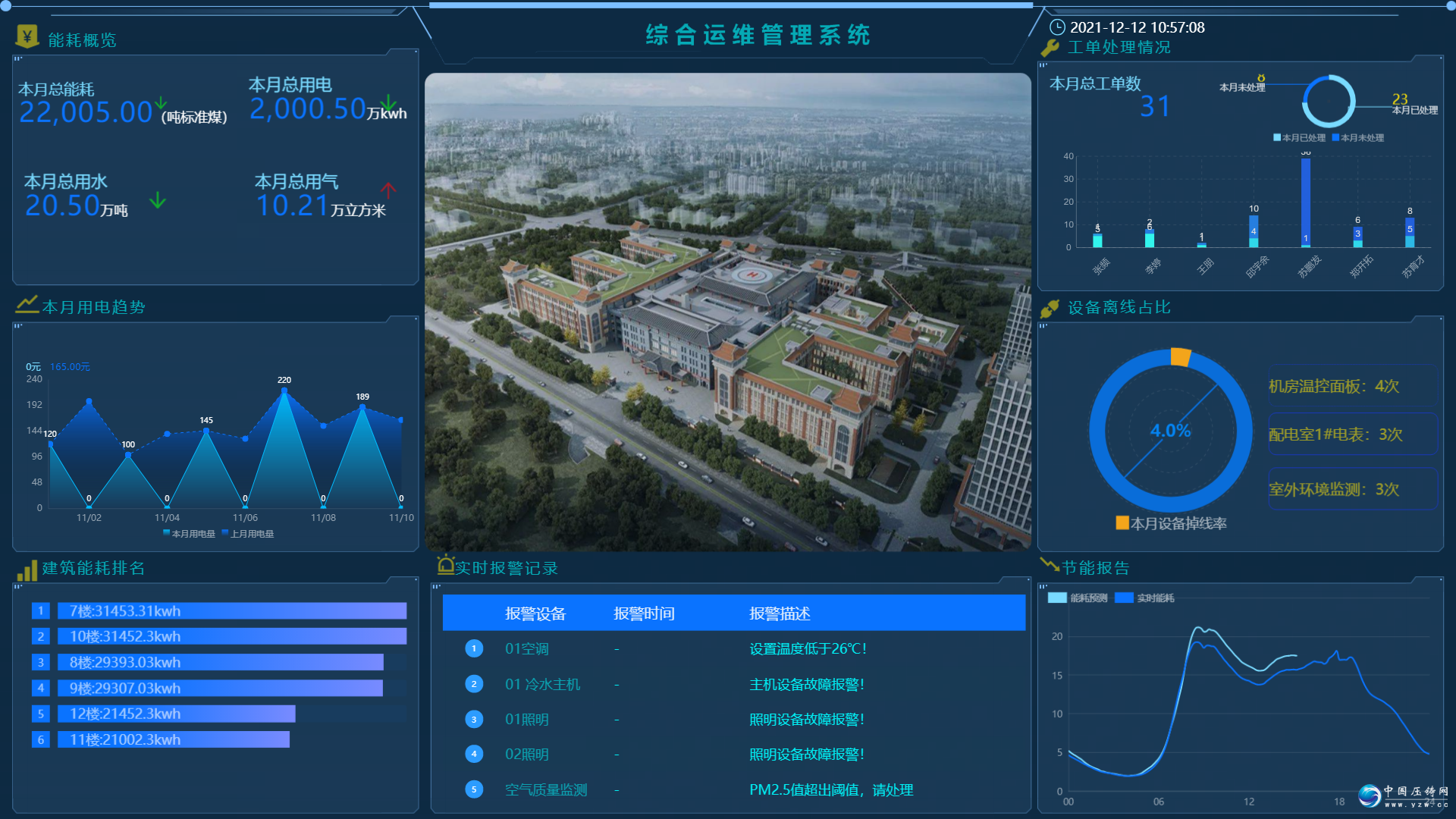The height and width of the screenshot is (819, 1456).
Task: Click the green down arrow beside 本月总能耗
Action: click(161, 102)
